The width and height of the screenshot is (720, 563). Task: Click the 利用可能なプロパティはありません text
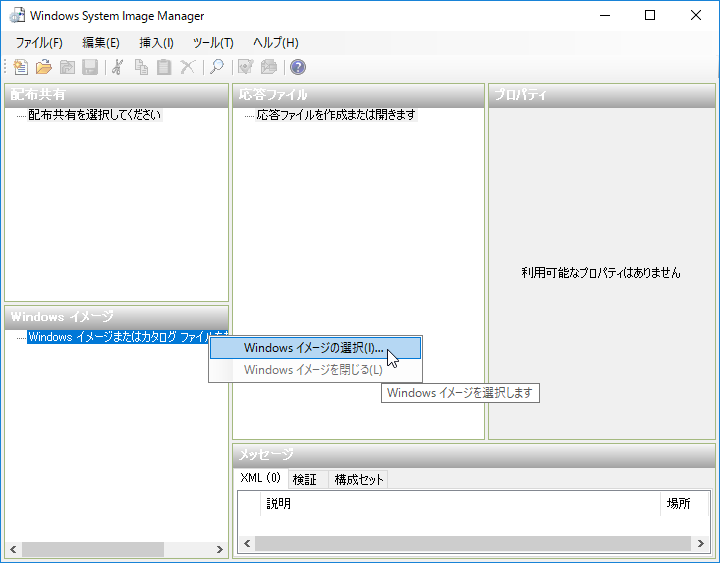click(601, 273)
